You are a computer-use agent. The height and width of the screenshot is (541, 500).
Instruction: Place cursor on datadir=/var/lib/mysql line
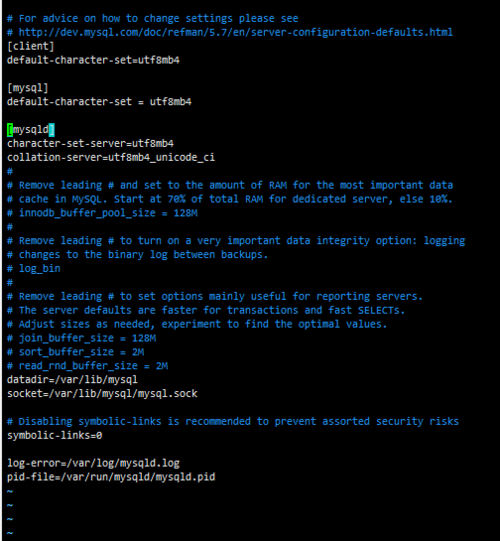[72, 380]
